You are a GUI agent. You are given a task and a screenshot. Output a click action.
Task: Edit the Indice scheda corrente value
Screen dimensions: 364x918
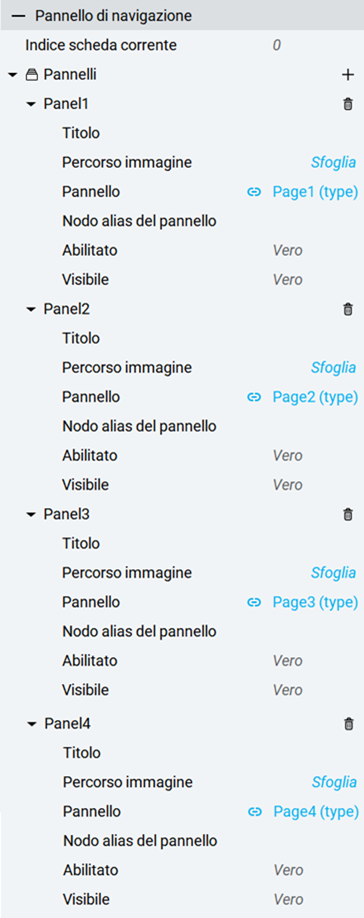coord(277,45)
